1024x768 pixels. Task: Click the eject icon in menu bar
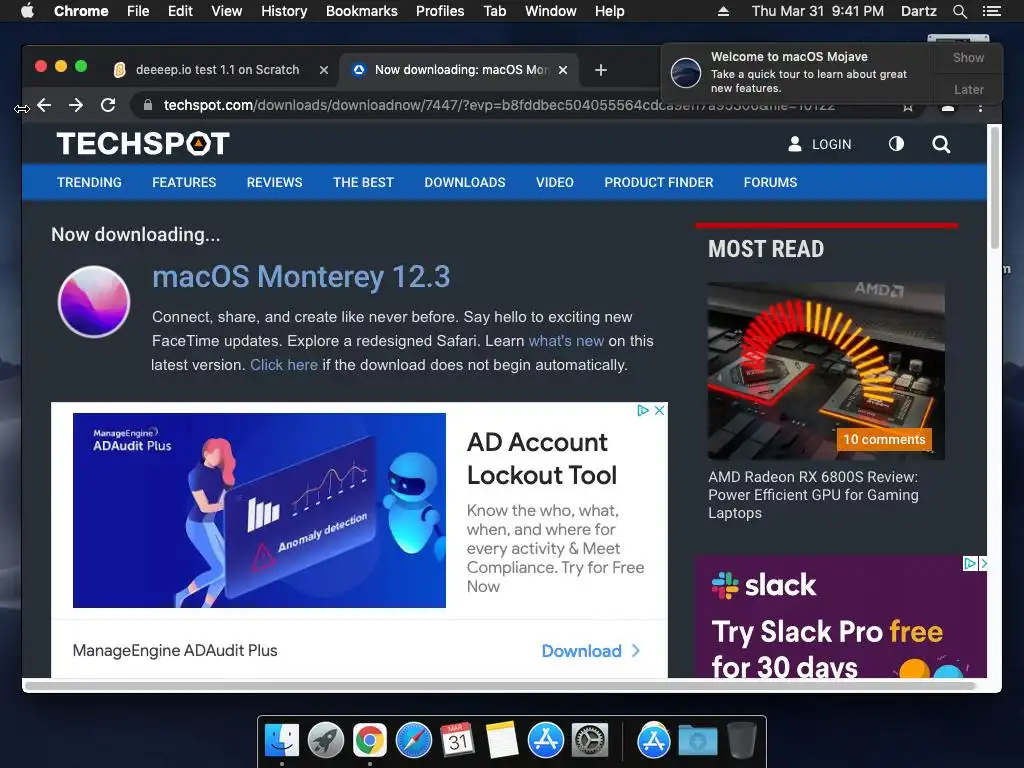coord(724,11)
